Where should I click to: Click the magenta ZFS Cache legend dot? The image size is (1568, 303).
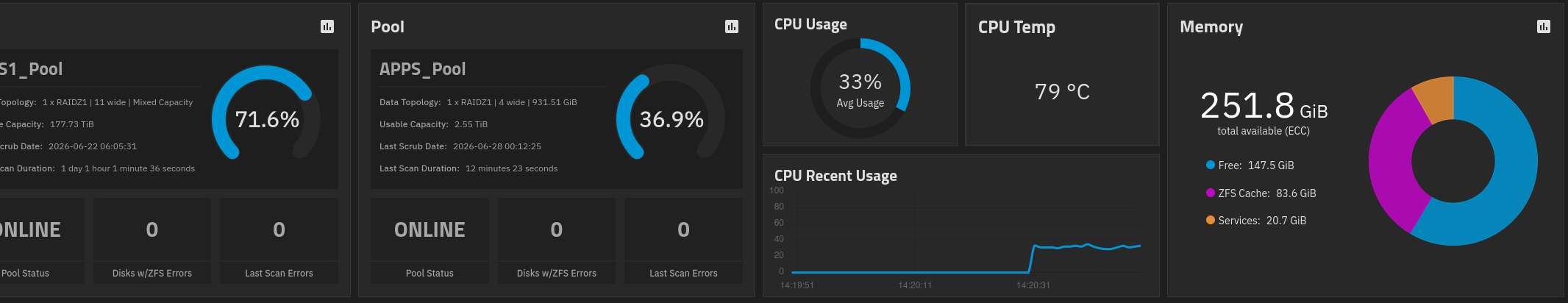pos(1211,193)
